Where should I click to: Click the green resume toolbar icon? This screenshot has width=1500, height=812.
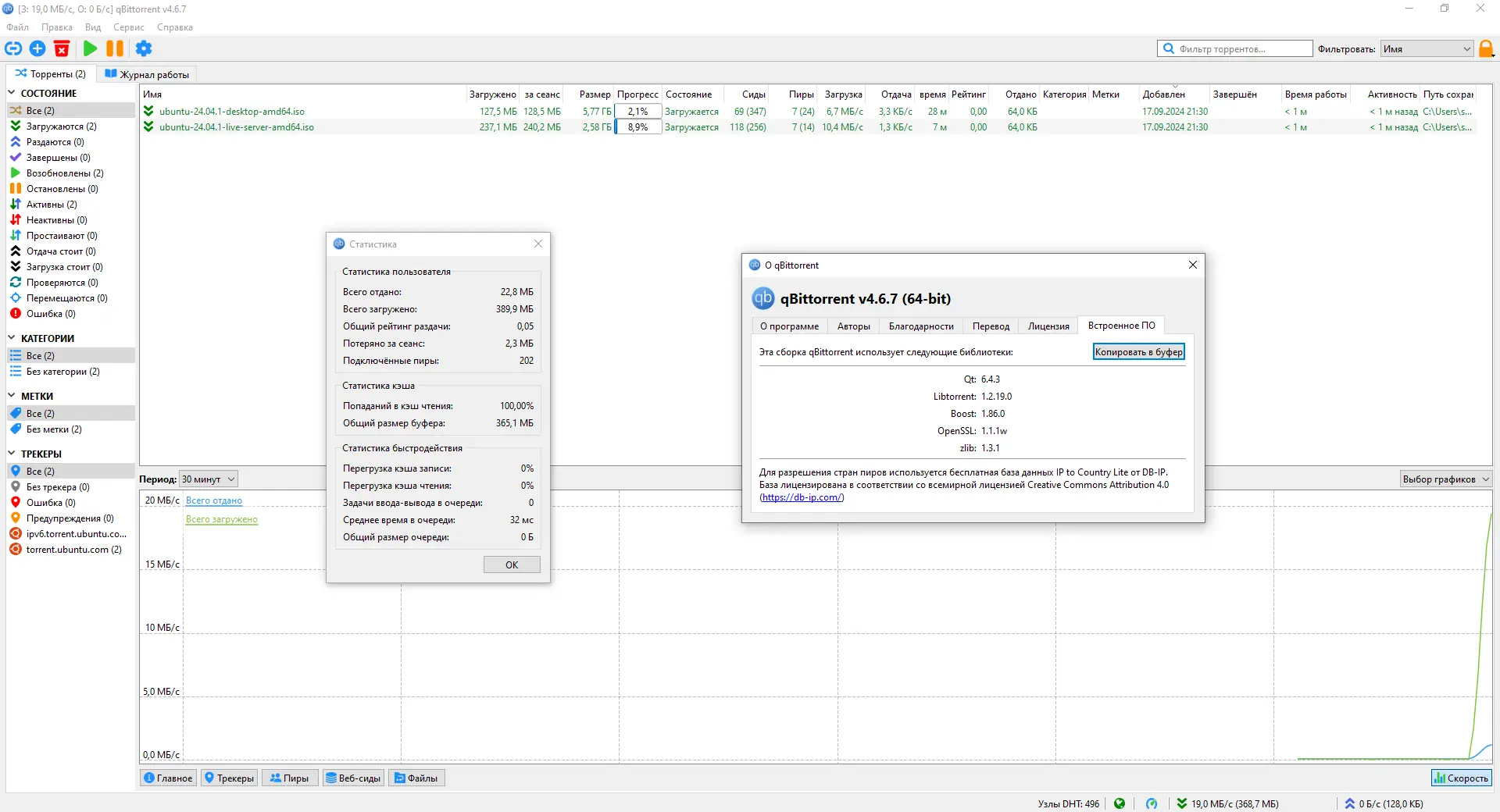[x=91, y=48]
